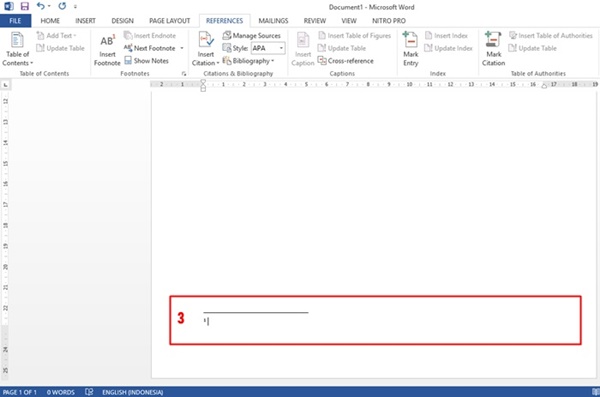Click the left indent marker on ruler
Viewport: 600px width, 397px height.
(203, 88)
